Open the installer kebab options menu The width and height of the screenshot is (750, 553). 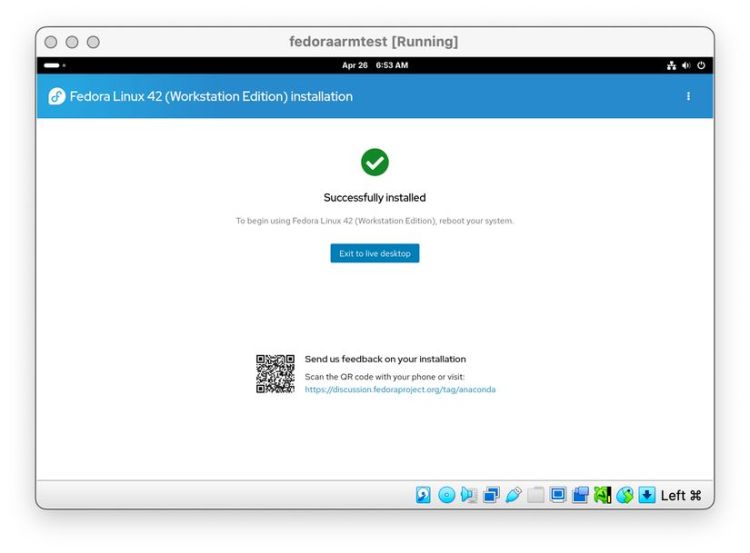tap(688, 96)
